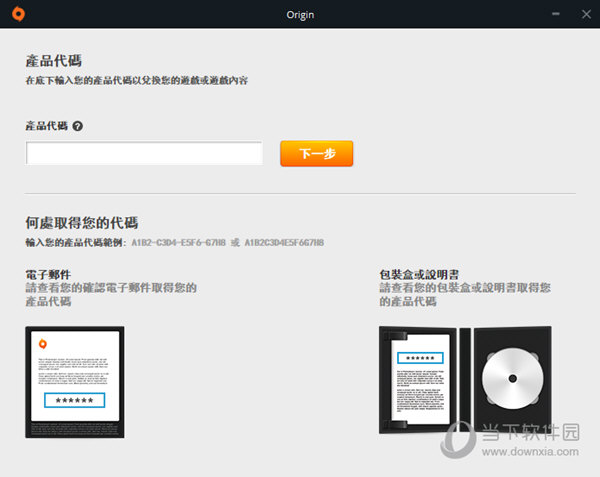Close the Origin window
600x477 pixels.
[x=585, y=13]
